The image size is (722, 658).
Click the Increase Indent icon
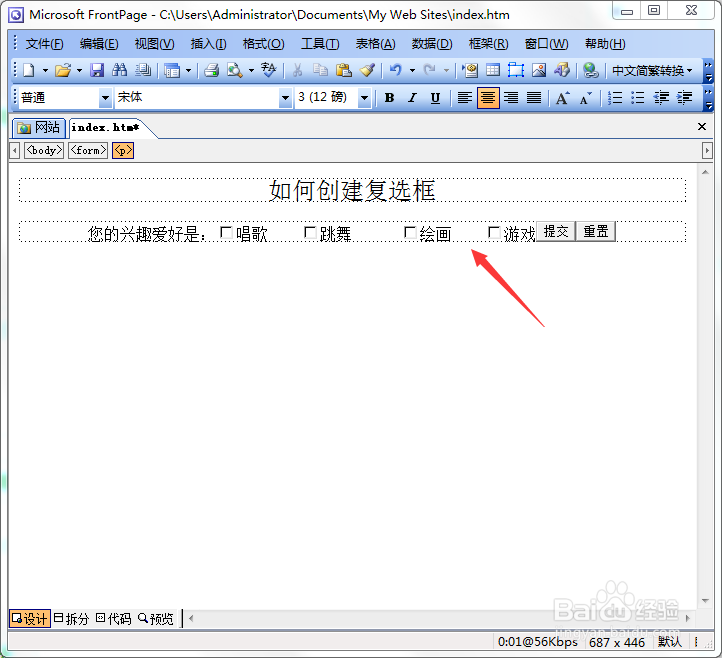point(685,98)
